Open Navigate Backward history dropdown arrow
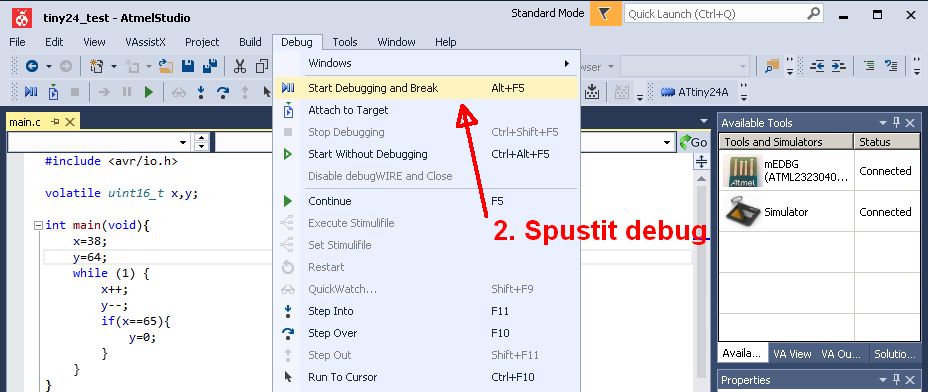 coord(49,67)
